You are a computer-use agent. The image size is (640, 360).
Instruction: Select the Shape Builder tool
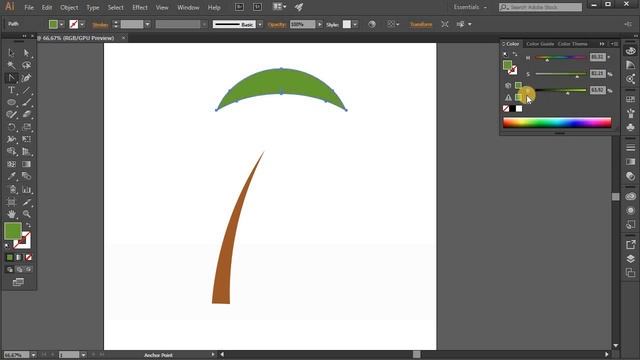[11, 151]
